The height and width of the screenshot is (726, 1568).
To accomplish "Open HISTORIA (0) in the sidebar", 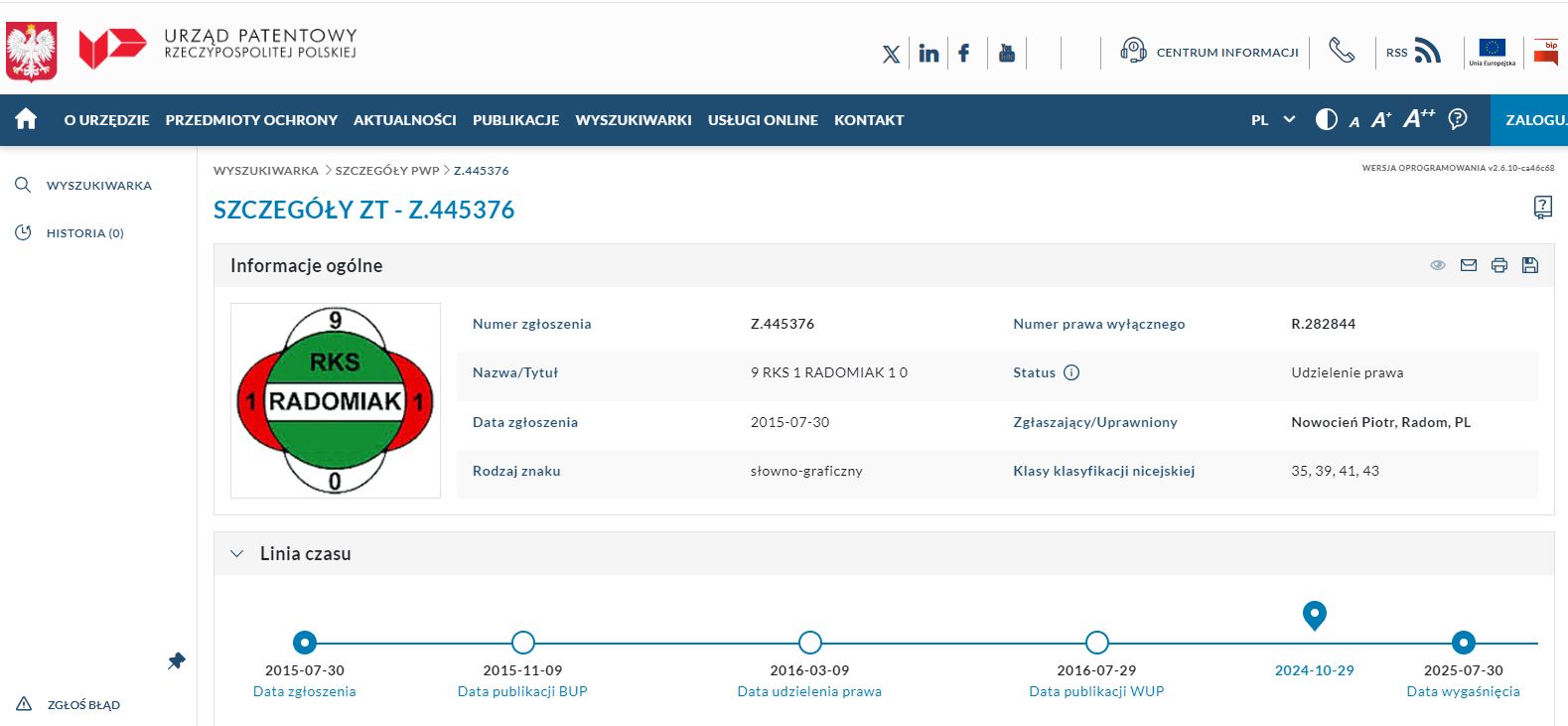I will coord(84,233).
